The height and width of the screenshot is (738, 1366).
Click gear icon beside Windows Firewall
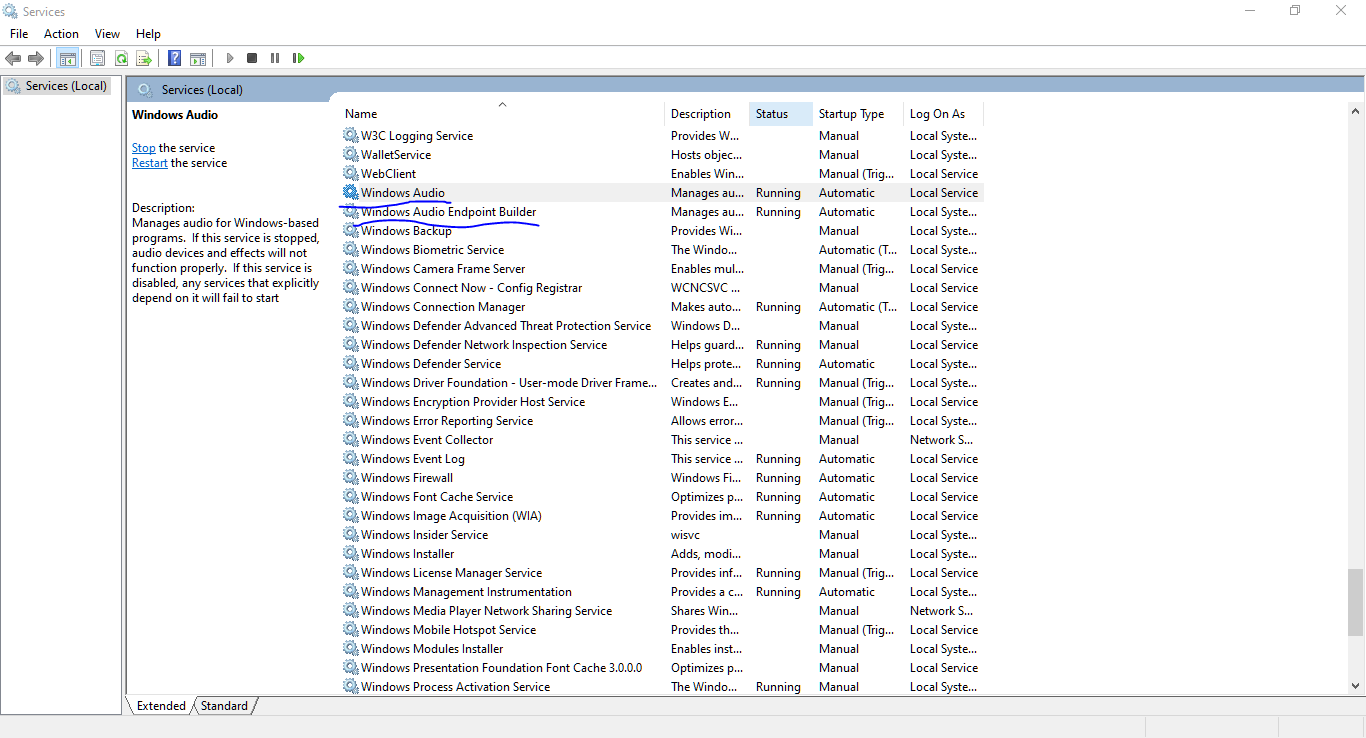pos(350,478)
